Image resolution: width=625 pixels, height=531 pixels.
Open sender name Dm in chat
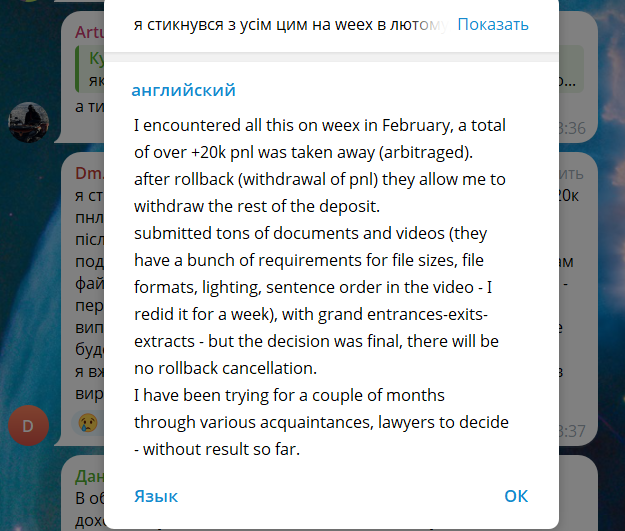(x=89, y=173)
